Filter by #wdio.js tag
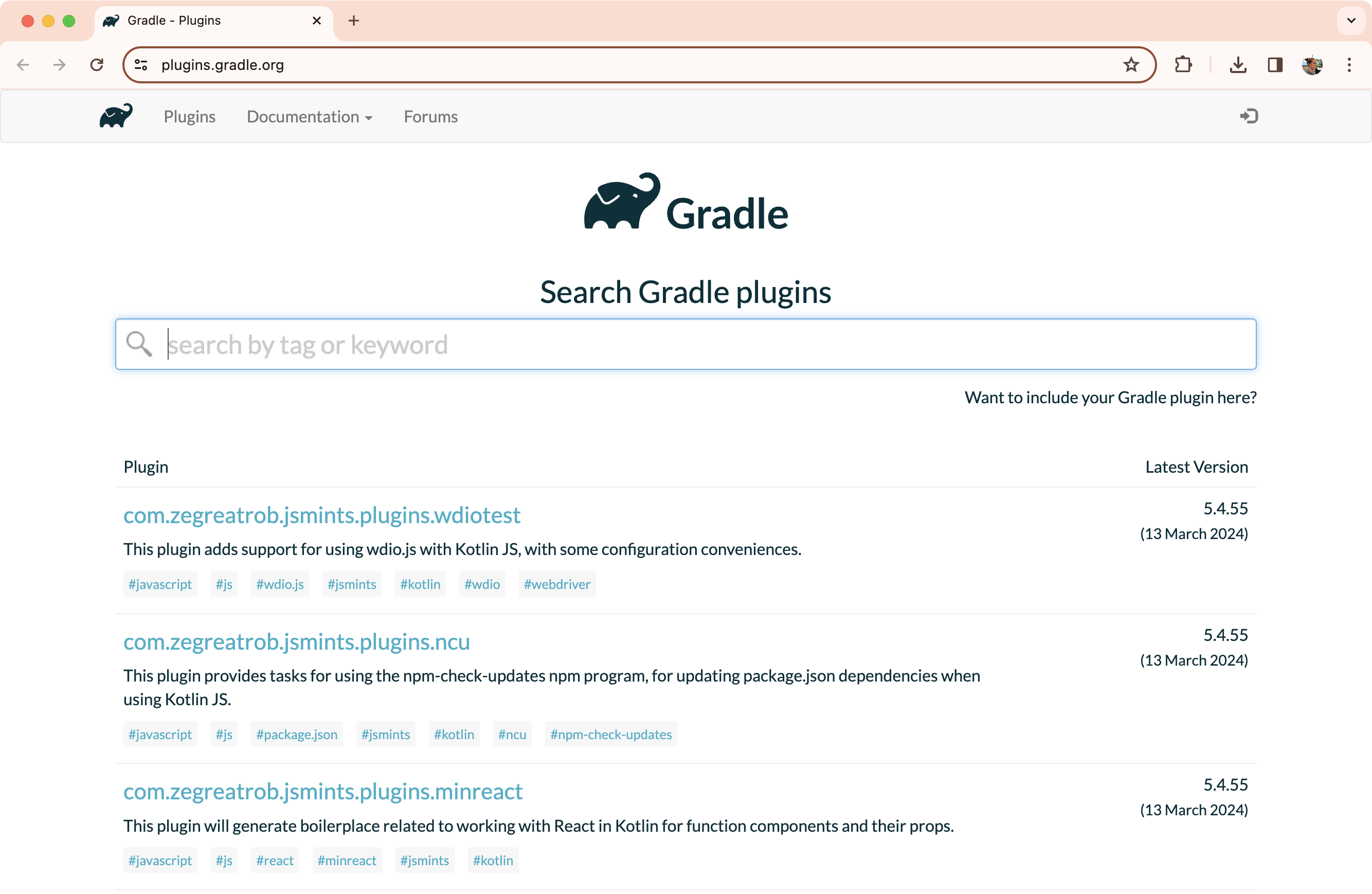The width and height of the screenshot is (1372, 894). (280, 584)
